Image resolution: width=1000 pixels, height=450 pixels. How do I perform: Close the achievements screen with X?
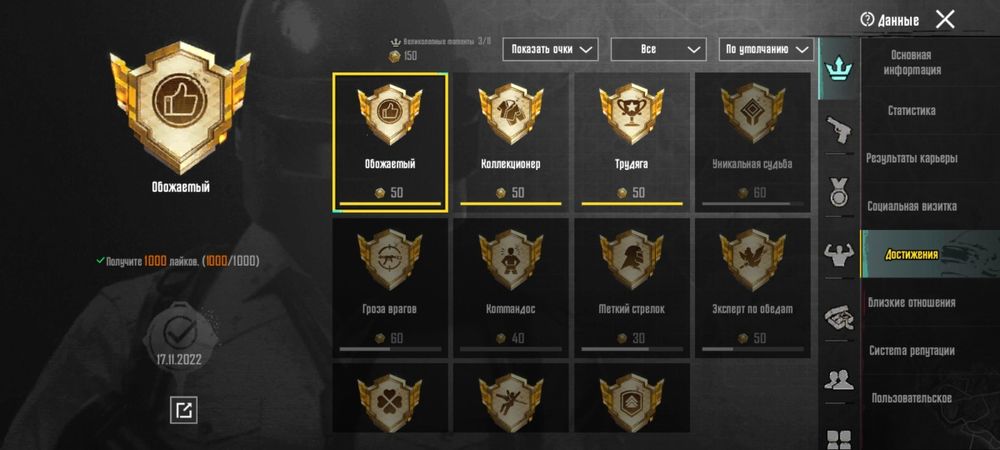point(945,20)
